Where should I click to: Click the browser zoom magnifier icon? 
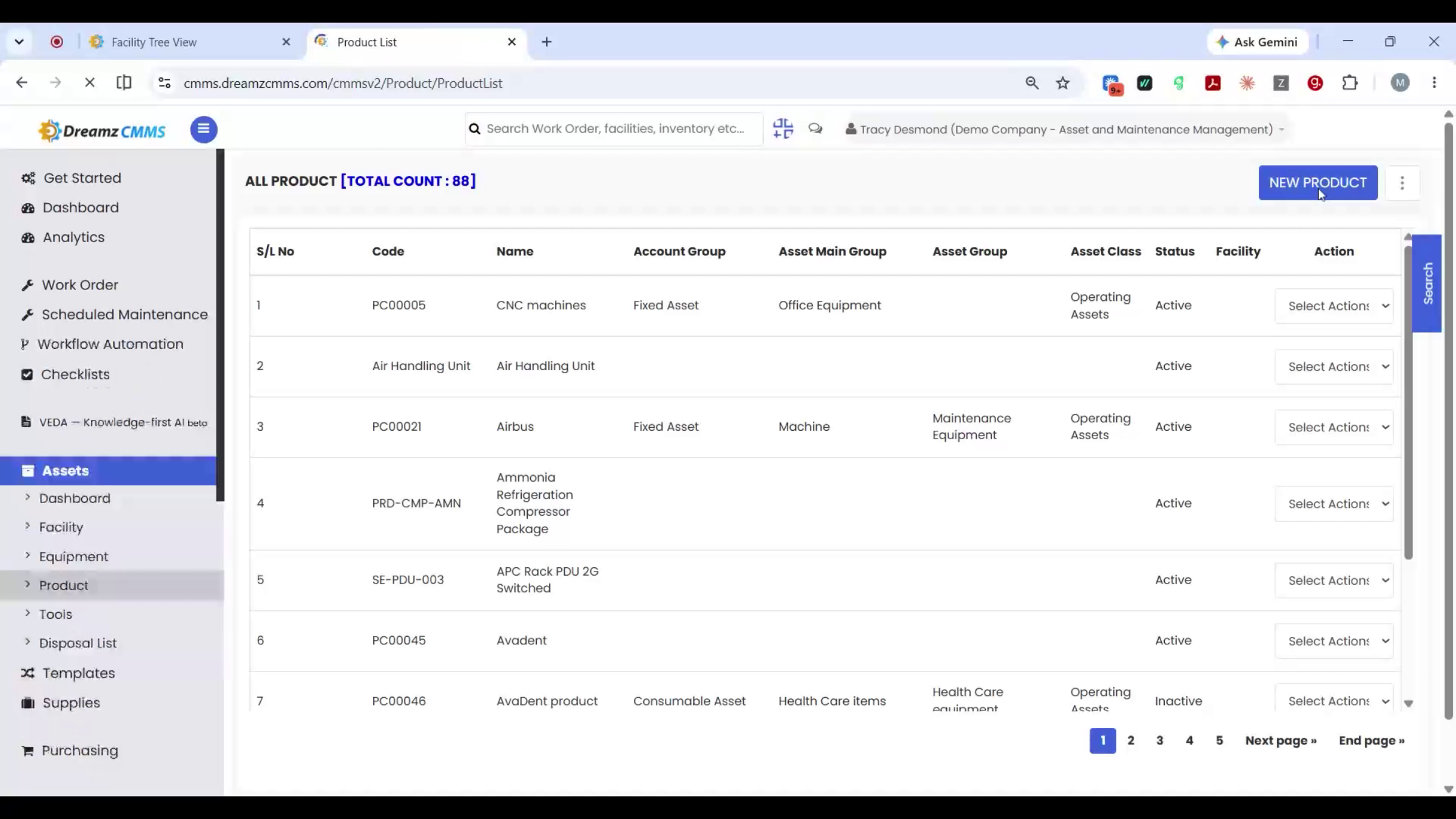coord(1031,83)
